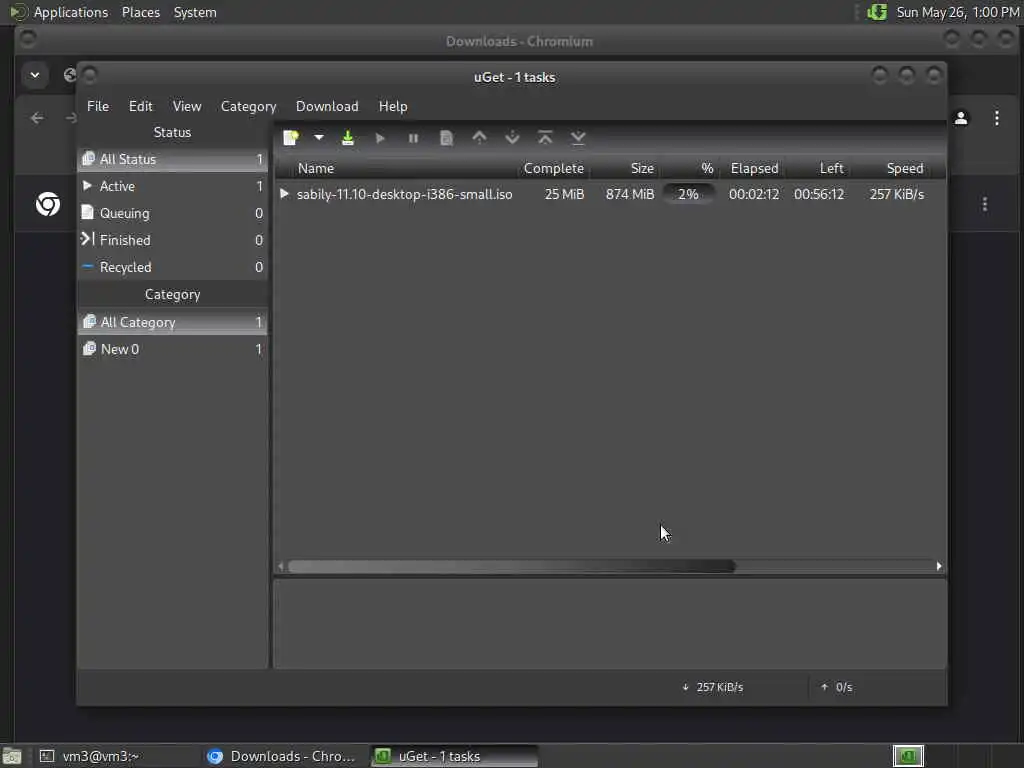Viewport: 1024px width, 768px height.
Task: Click the Chrome logo on Downloads page
Action: (x=48, y=204)
